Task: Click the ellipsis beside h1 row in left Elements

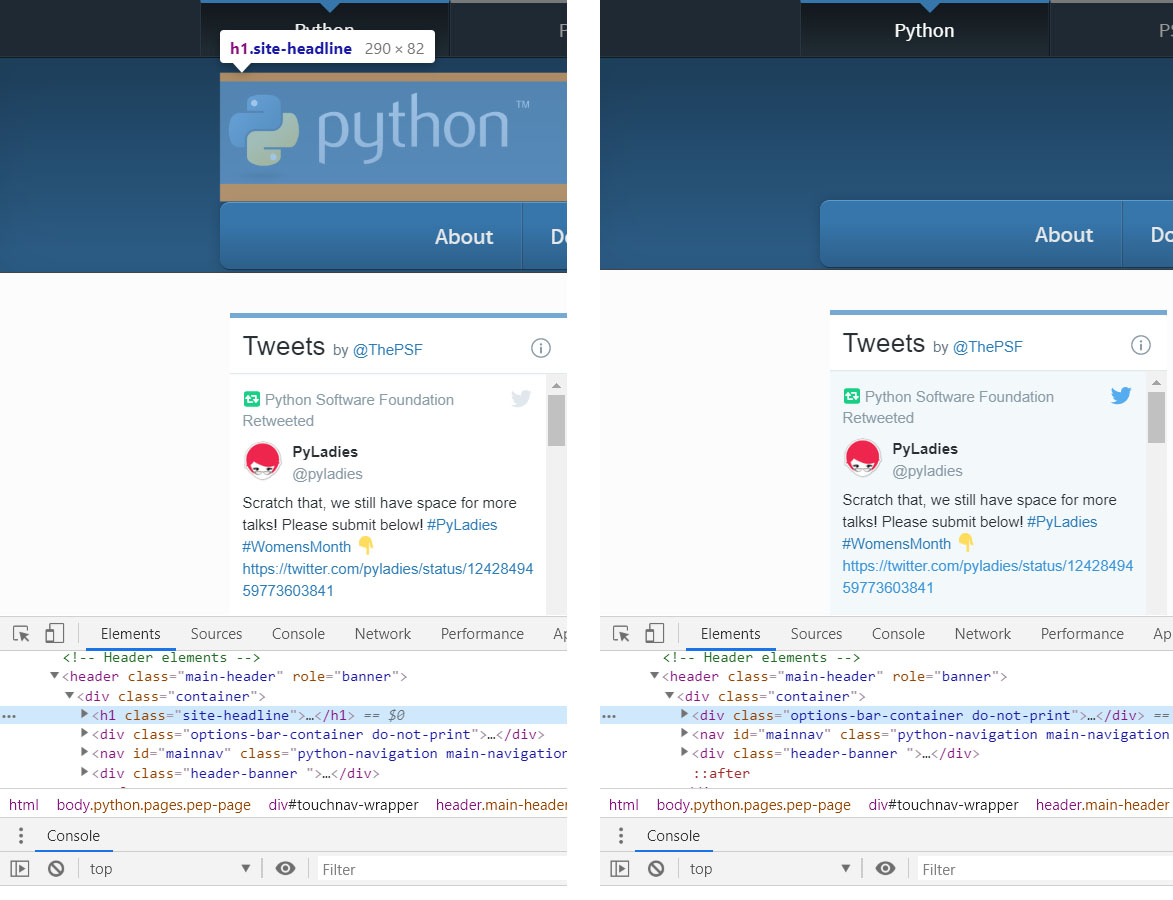Action: (x=9, y=716)
